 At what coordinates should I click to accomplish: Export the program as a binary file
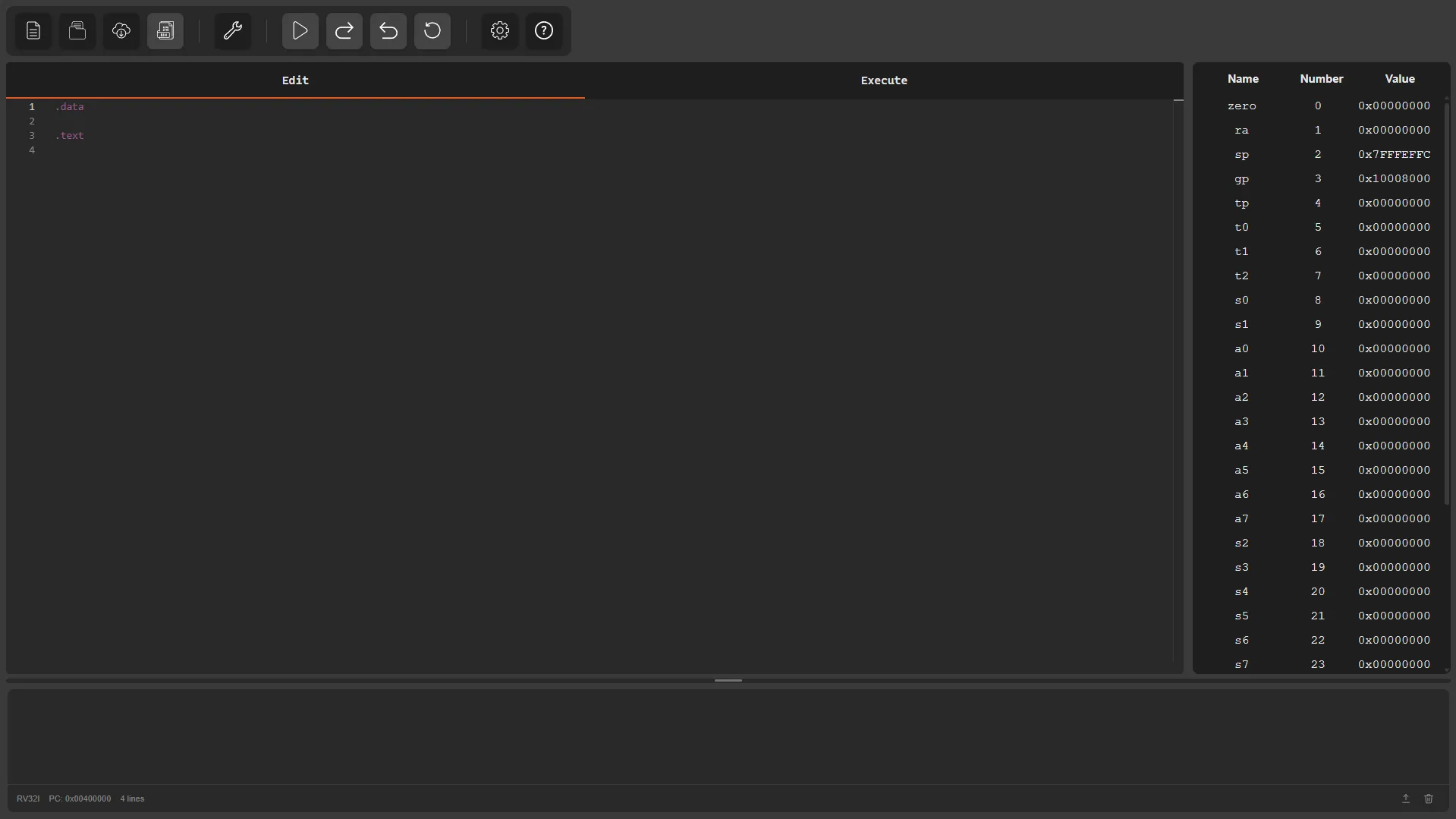pos(165,31)
